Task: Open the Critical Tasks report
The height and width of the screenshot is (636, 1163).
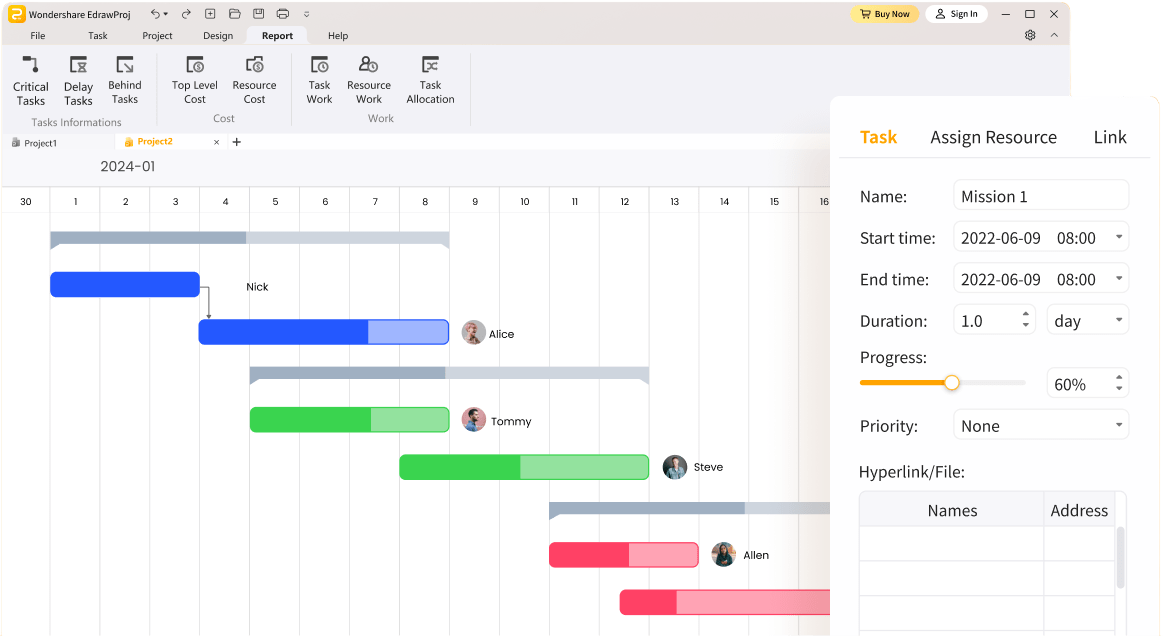Action: pos(30,80)
